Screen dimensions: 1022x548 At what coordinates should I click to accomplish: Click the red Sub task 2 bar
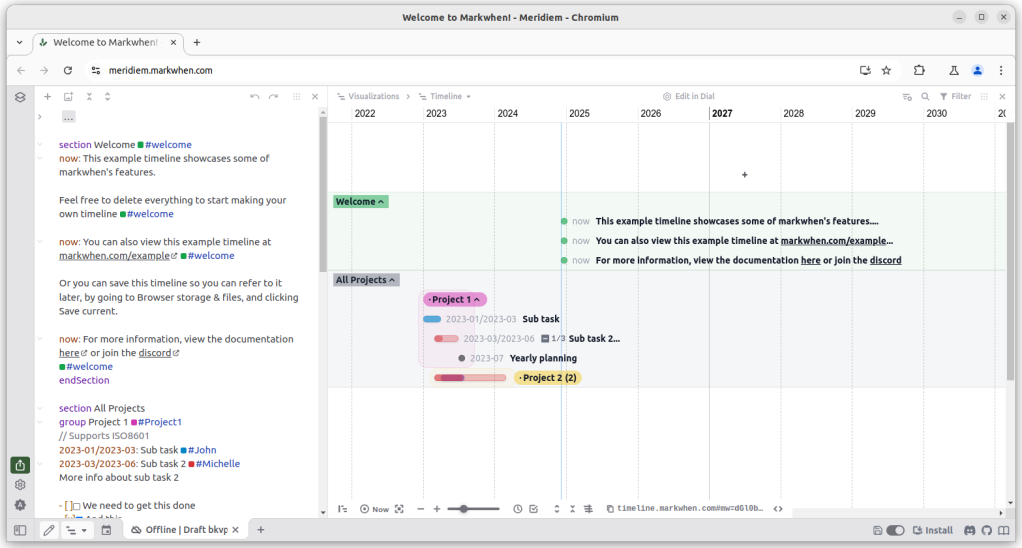click(x=446, y=339)
